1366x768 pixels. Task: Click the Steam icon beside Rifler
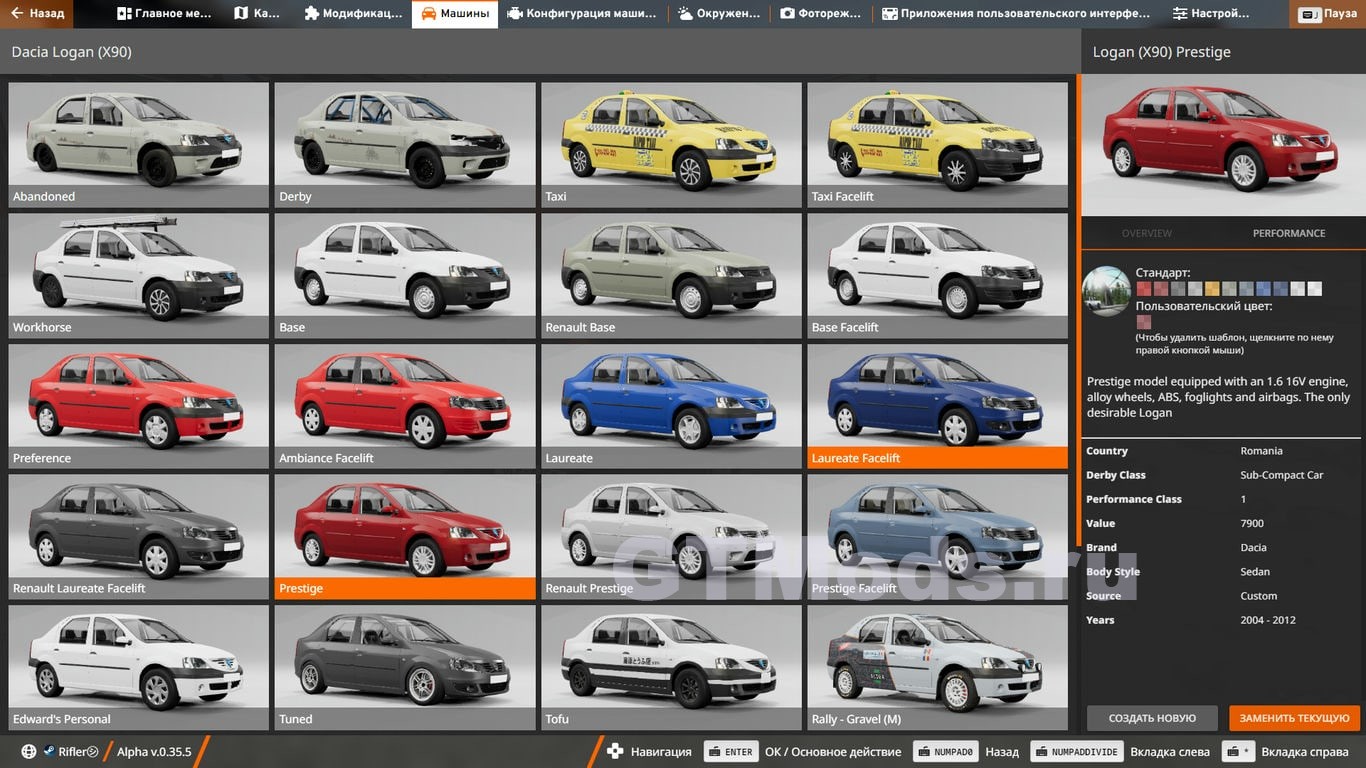pyautogui.click(x=48, y=752)
